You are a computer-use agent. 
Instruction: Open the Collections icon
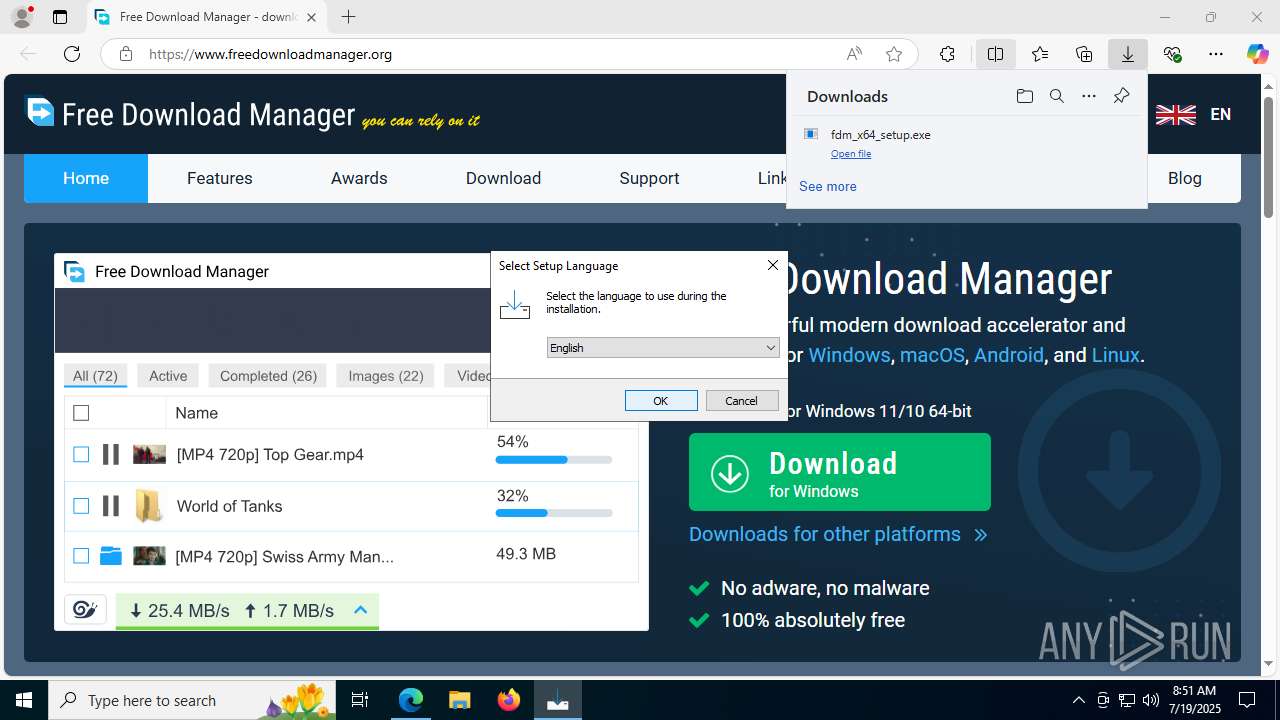[x=1084, y=54]
